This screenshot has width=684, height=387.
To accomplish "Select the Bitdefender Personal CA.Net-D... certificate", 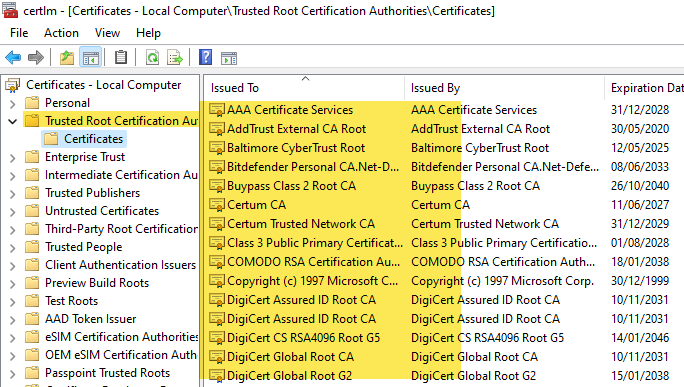I will 313,167.
